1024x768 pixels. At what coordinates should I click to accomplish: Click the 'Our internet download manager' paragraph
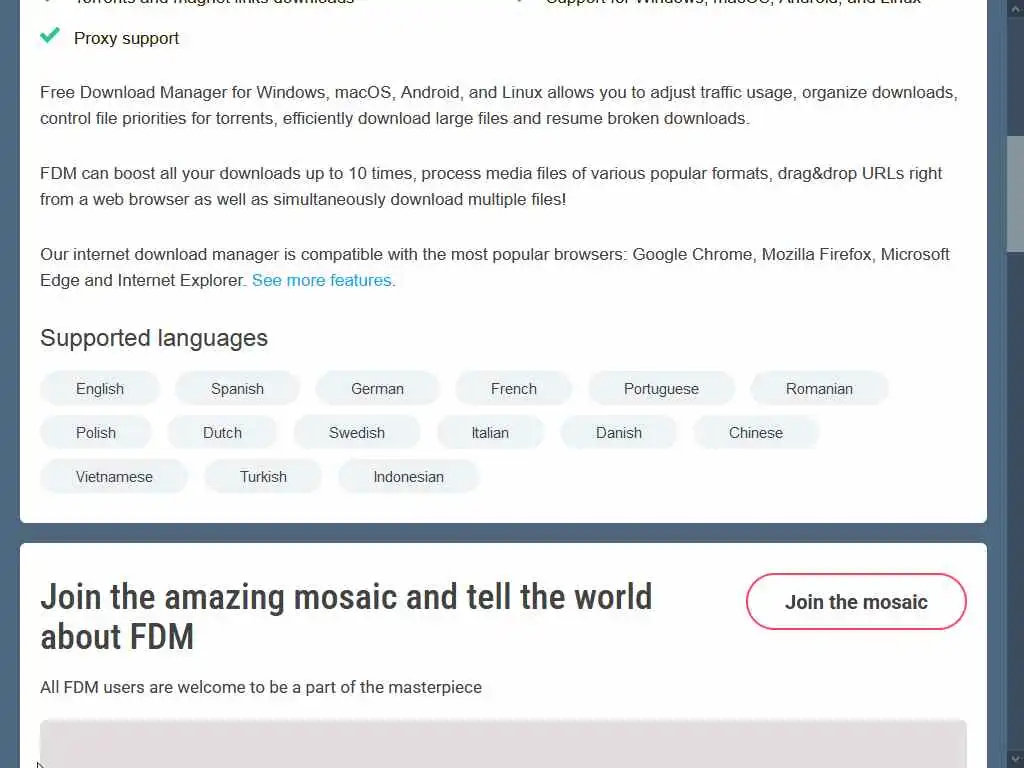495,267
